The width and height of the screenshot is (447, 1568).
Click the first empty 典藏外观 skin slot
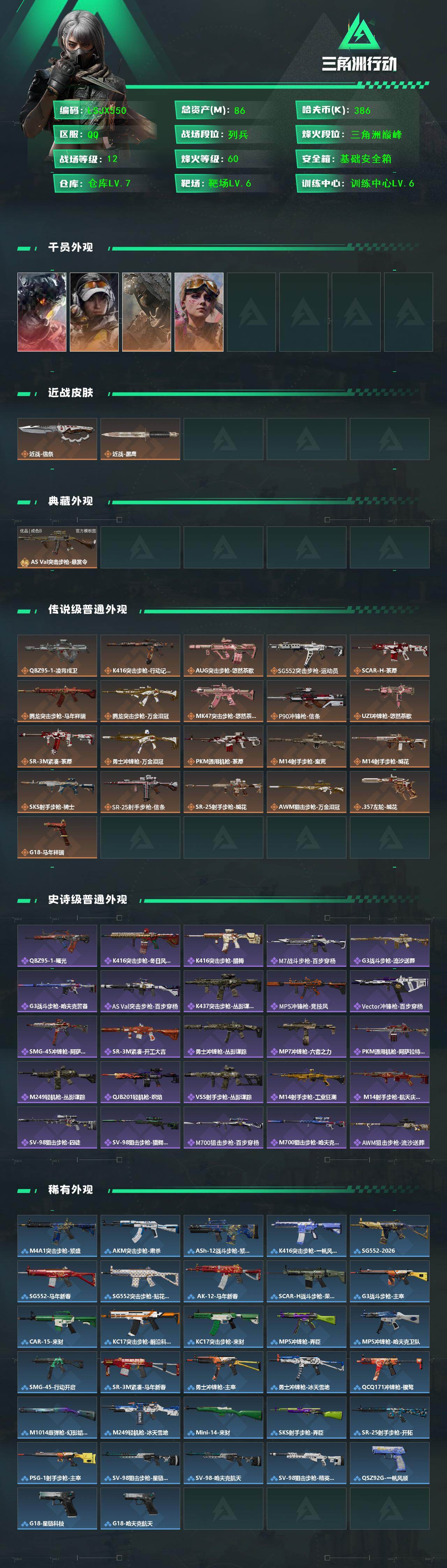(140, 547)
